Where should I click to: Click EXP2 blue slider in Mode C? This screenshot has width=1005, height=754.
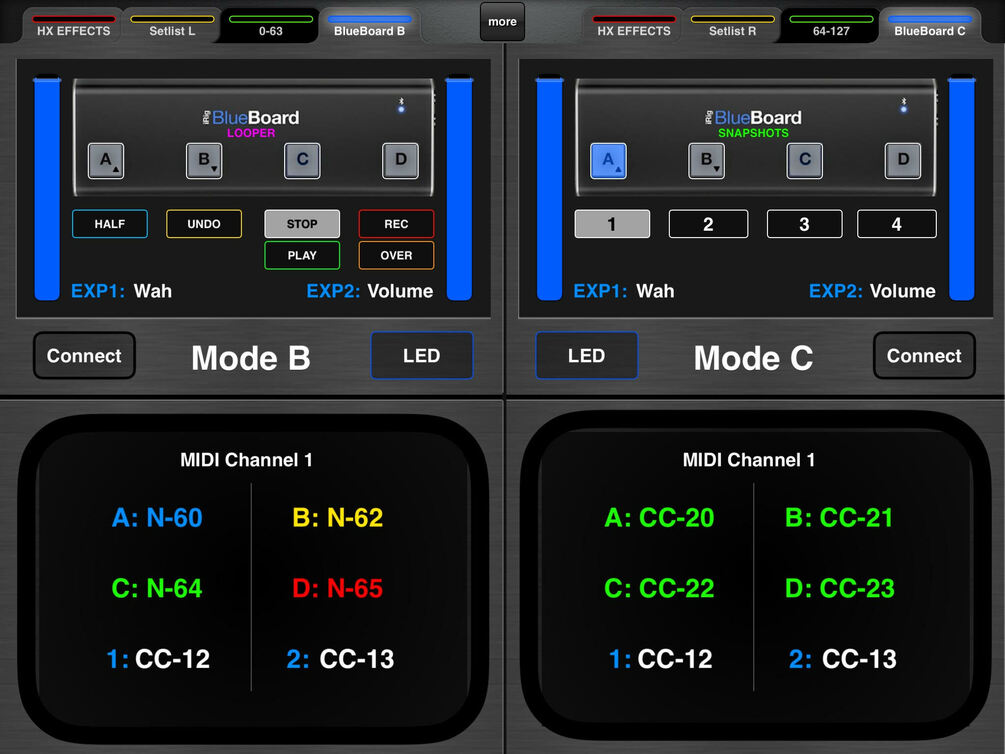click(961, 188)
